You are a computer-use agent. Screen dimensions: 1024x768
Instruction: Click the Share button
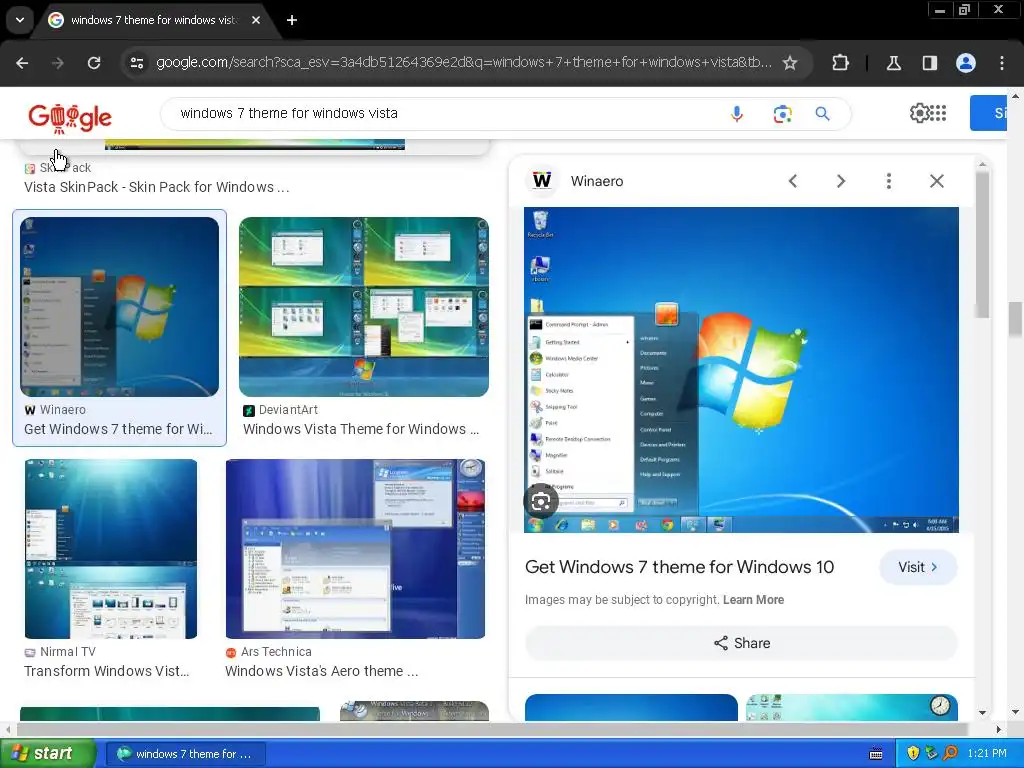pos(741,643)
